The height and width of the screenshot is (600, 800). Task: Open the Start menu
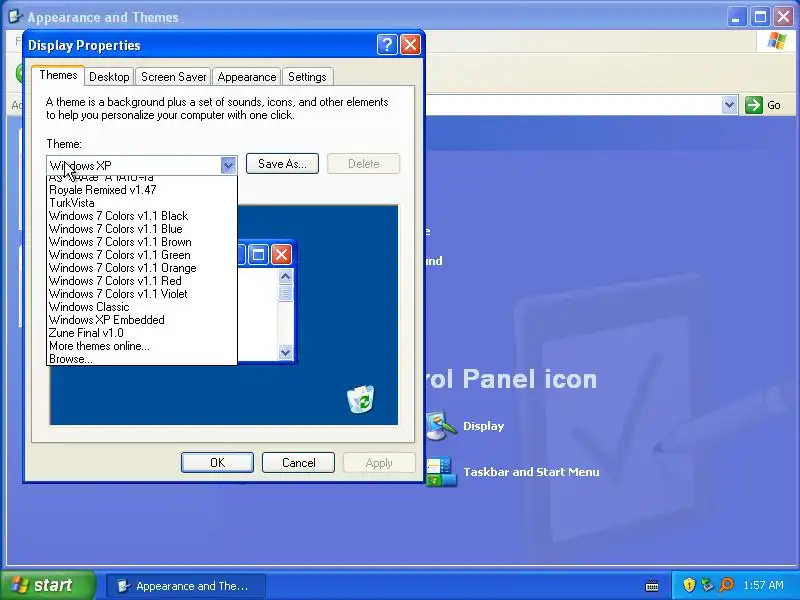click(x=48, y=585)
